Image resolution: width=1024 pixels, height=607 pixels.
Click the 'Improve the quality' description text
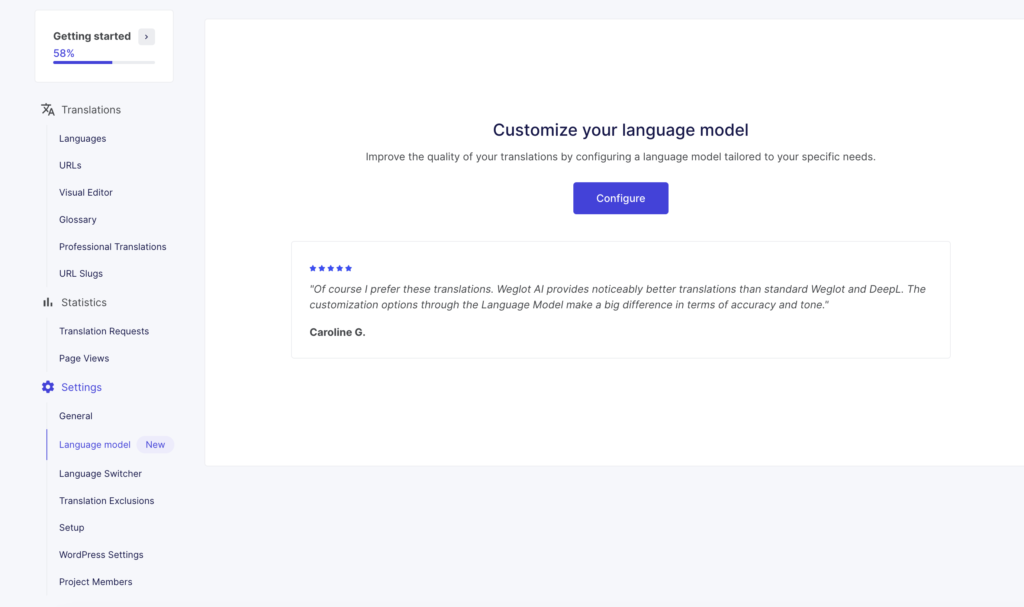click(620, 157)
